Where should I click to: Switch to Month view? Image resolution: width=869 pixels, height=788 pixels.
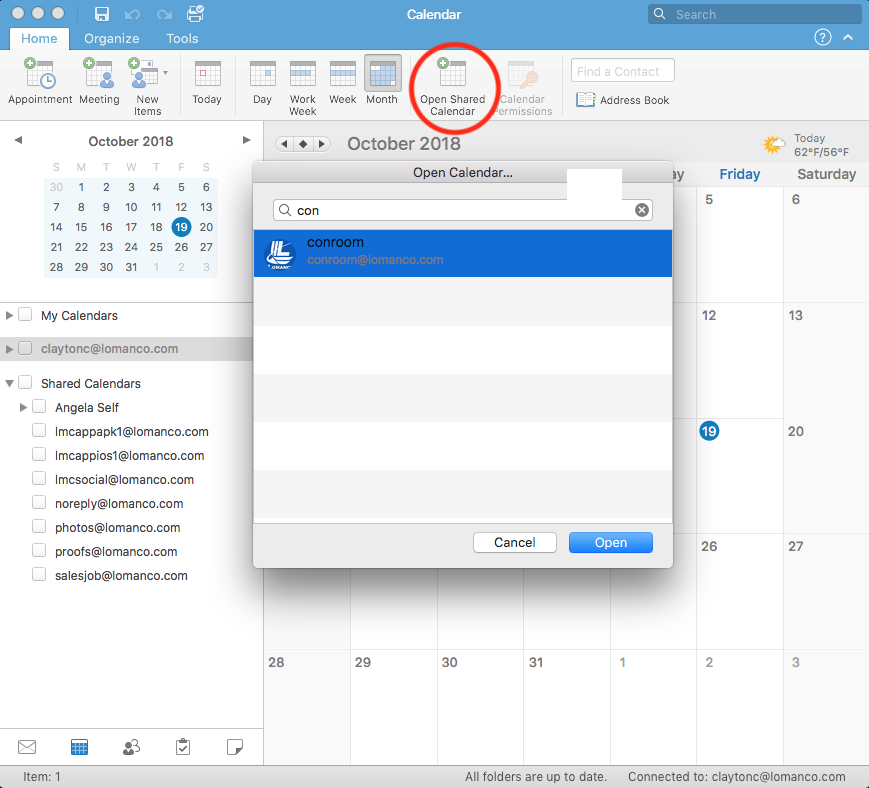(382, 81)
